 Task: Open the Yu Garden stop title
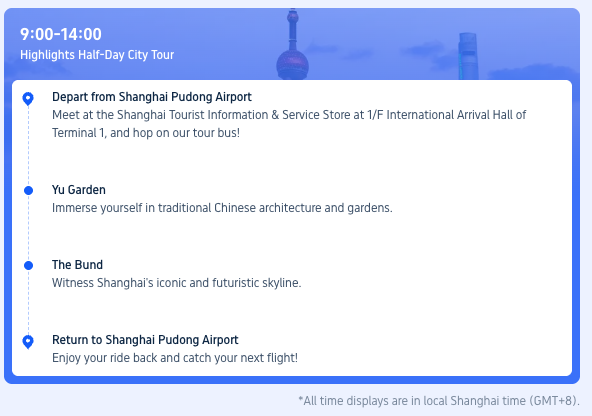point(79,190)
